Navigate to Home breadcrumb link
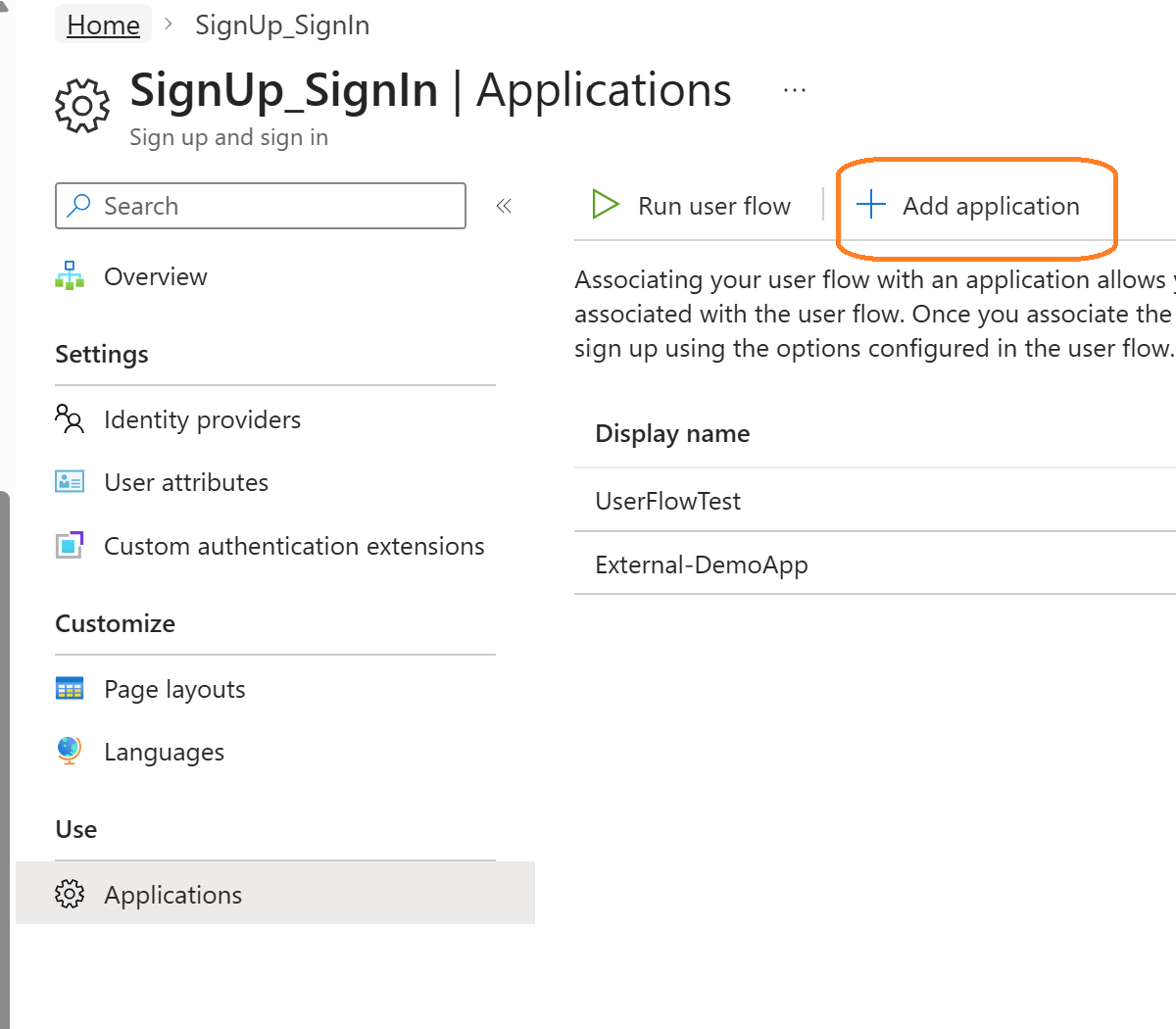 [x=103, y=25]
